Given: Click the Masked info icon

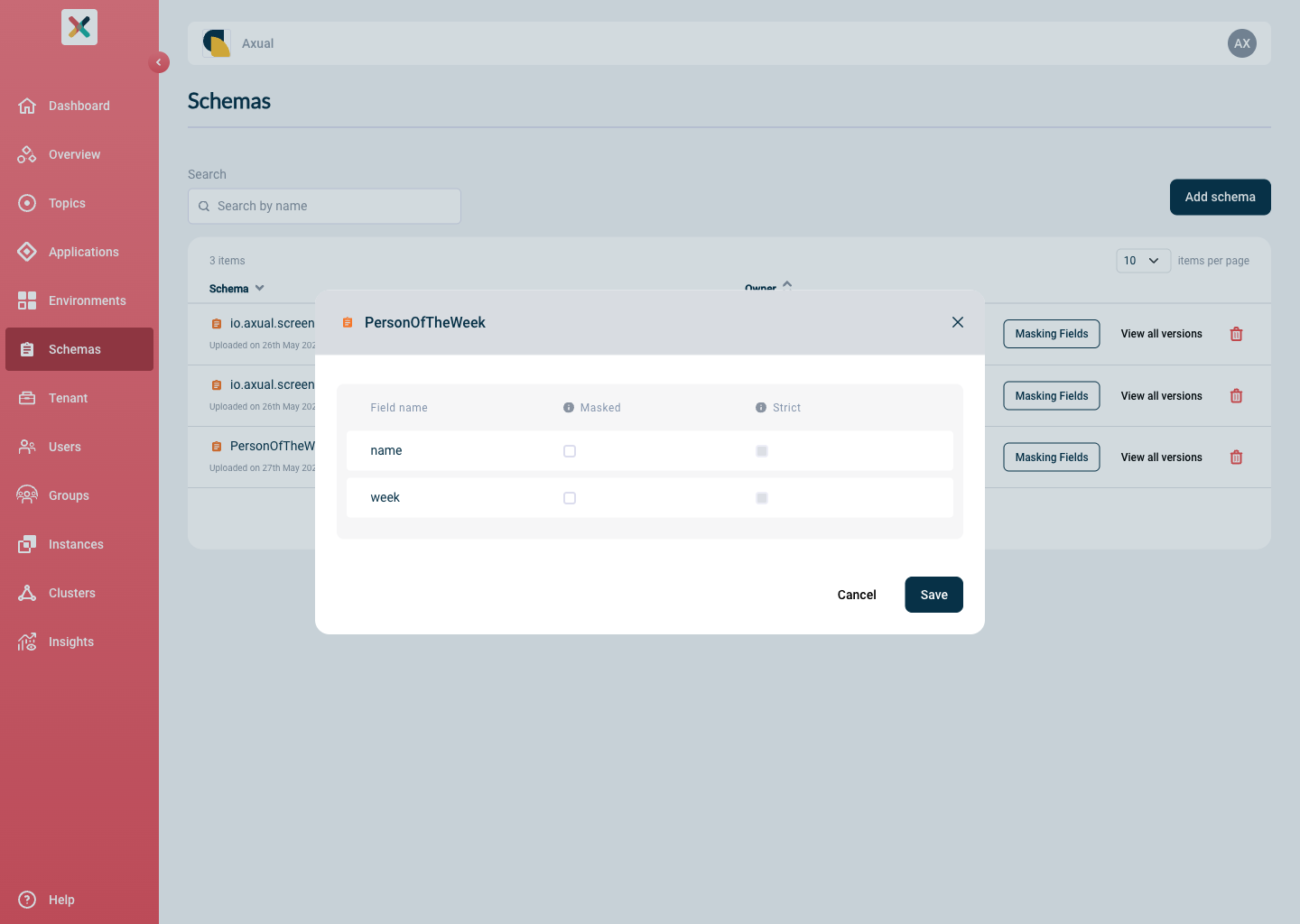Looking at the screenshot, I should click(569, 408).
